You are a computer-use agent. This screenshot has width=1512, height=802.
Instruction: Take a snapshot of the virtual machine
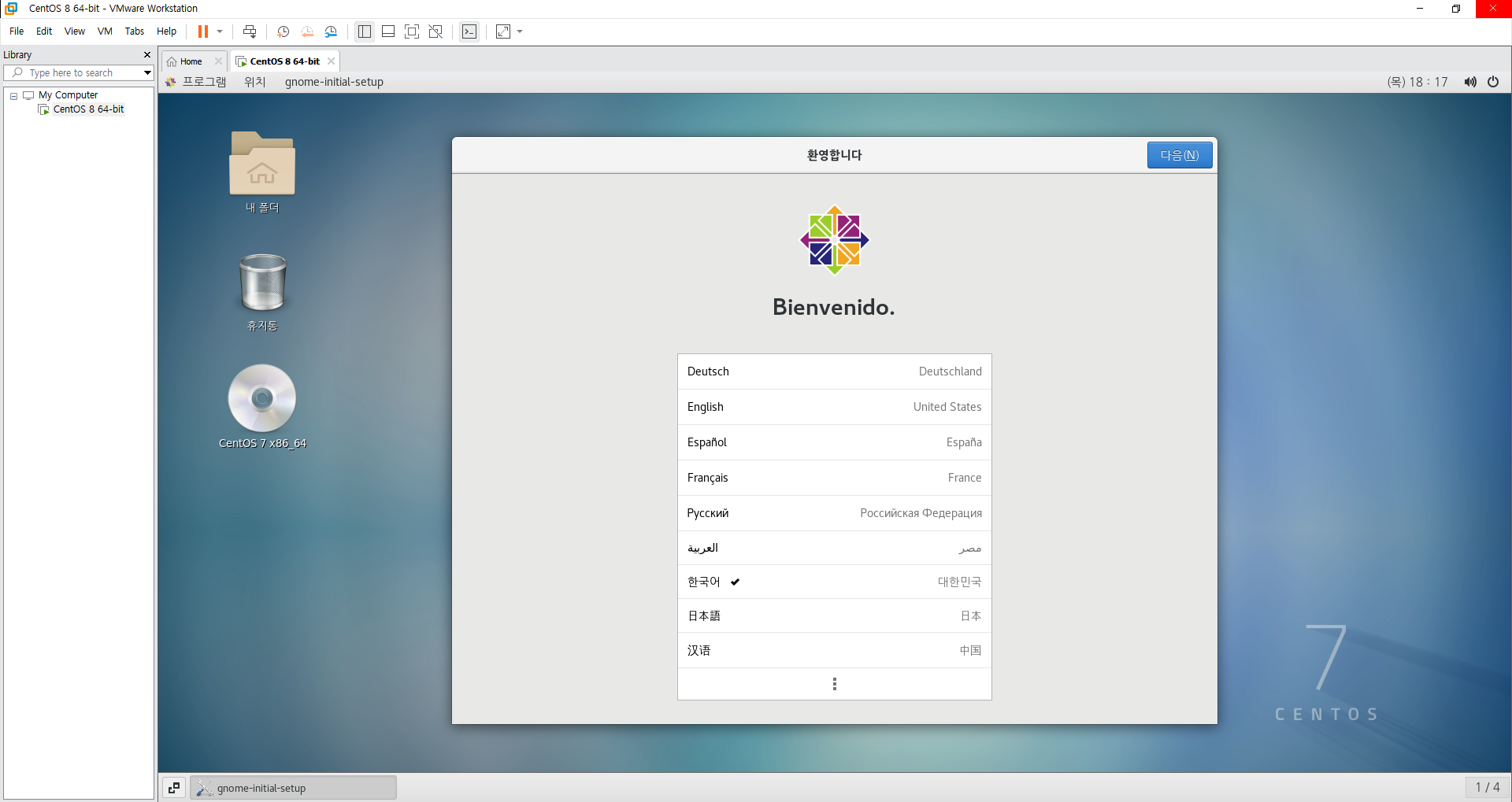283,31
